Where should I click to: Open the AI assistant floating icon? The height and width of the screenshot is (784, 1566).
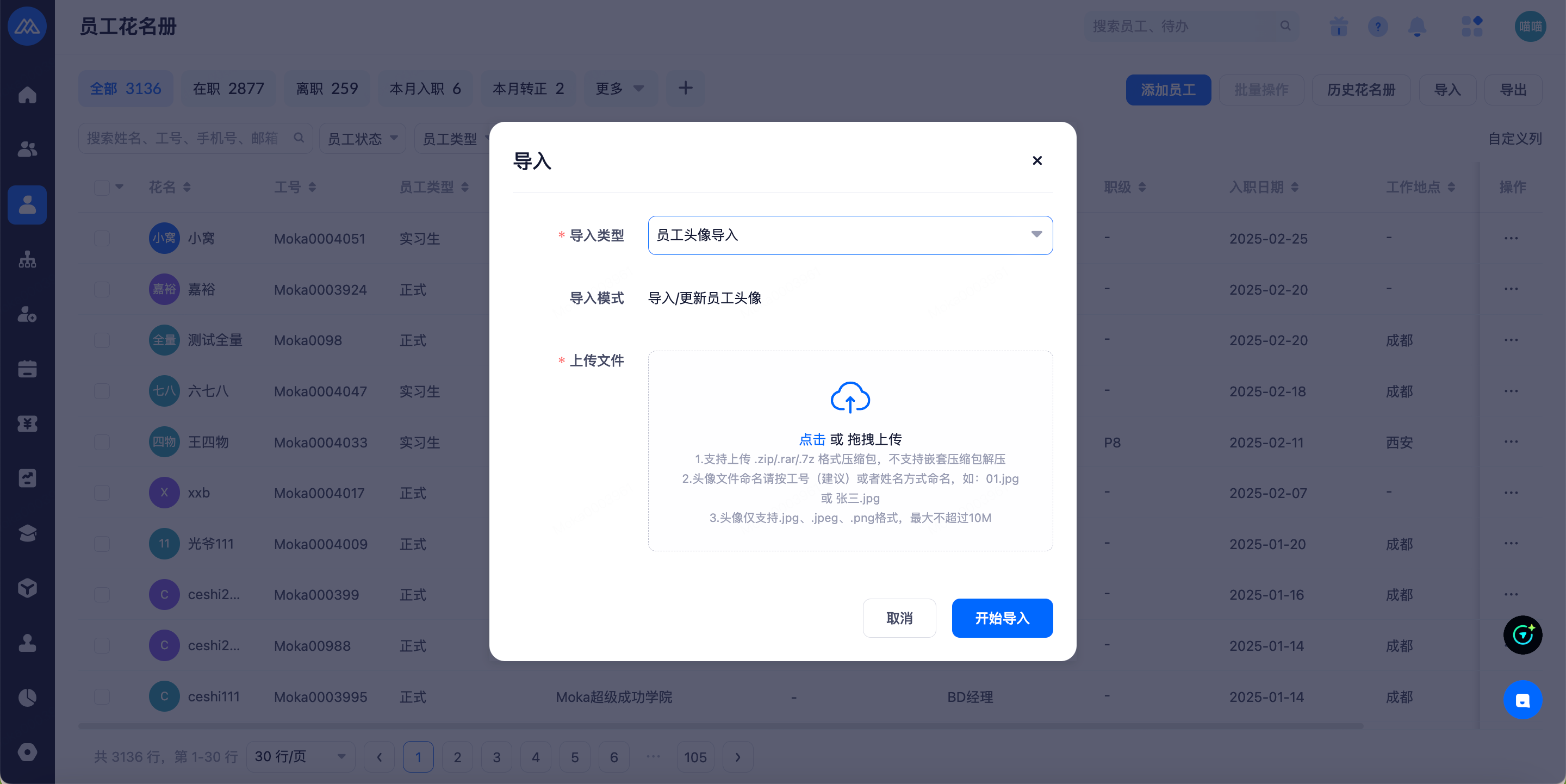[1523, 635]
